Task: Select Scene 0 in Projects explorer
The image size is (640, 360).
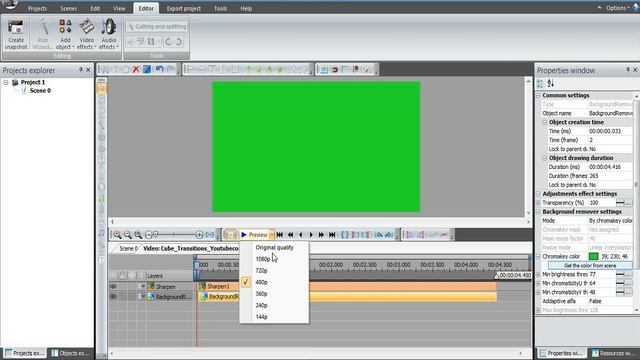Action: 40,91
